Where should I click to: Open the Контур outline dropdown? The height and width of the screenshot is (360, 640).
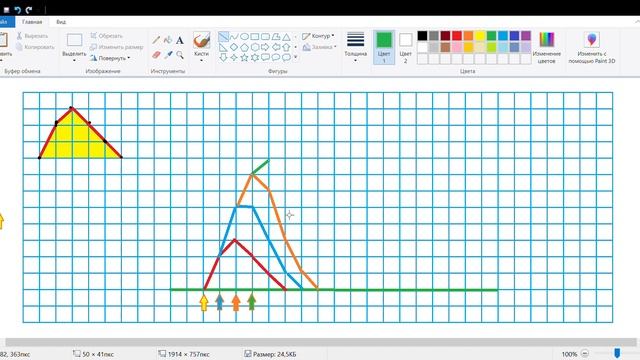pos(318,36)
